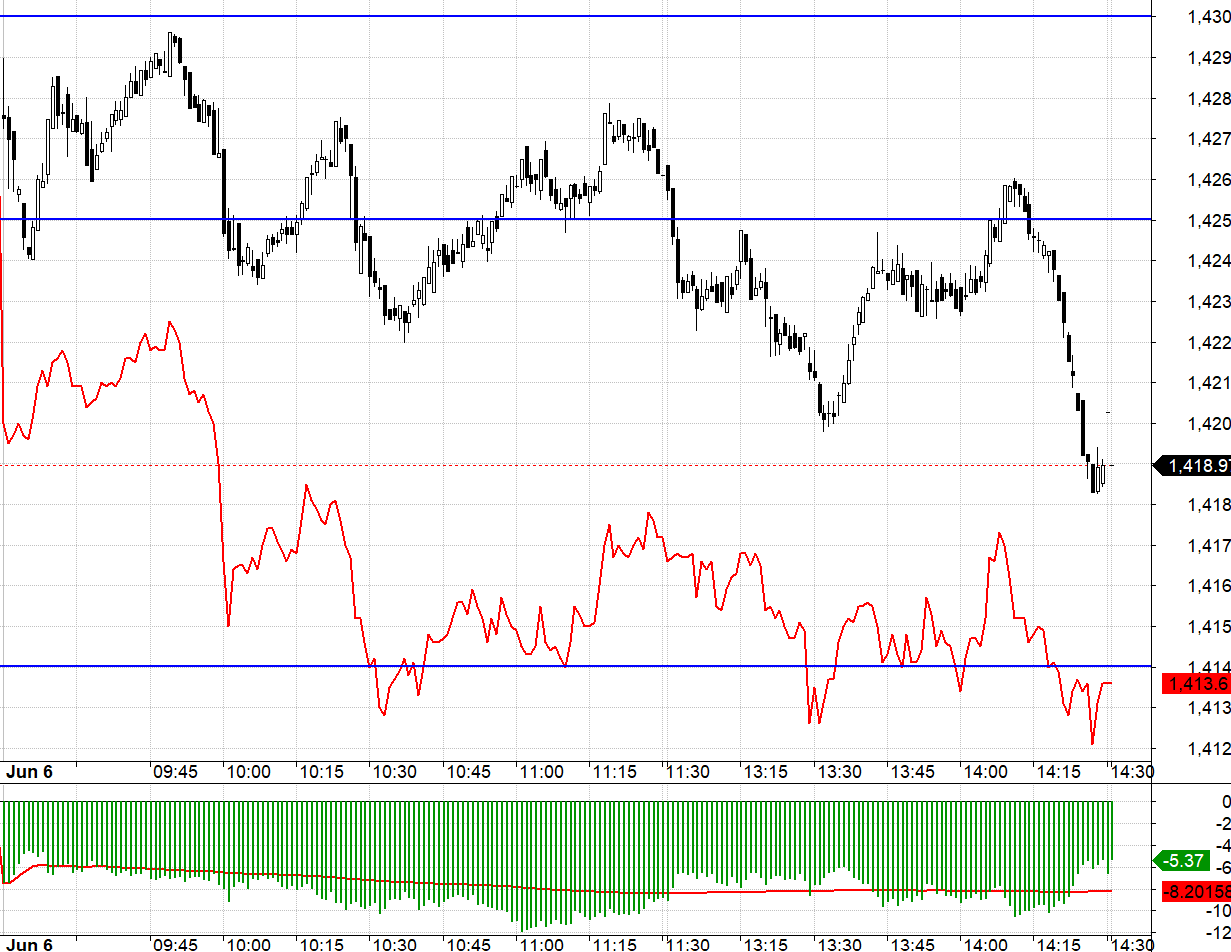Click 13:15 on the main chart's time axis

765,771
